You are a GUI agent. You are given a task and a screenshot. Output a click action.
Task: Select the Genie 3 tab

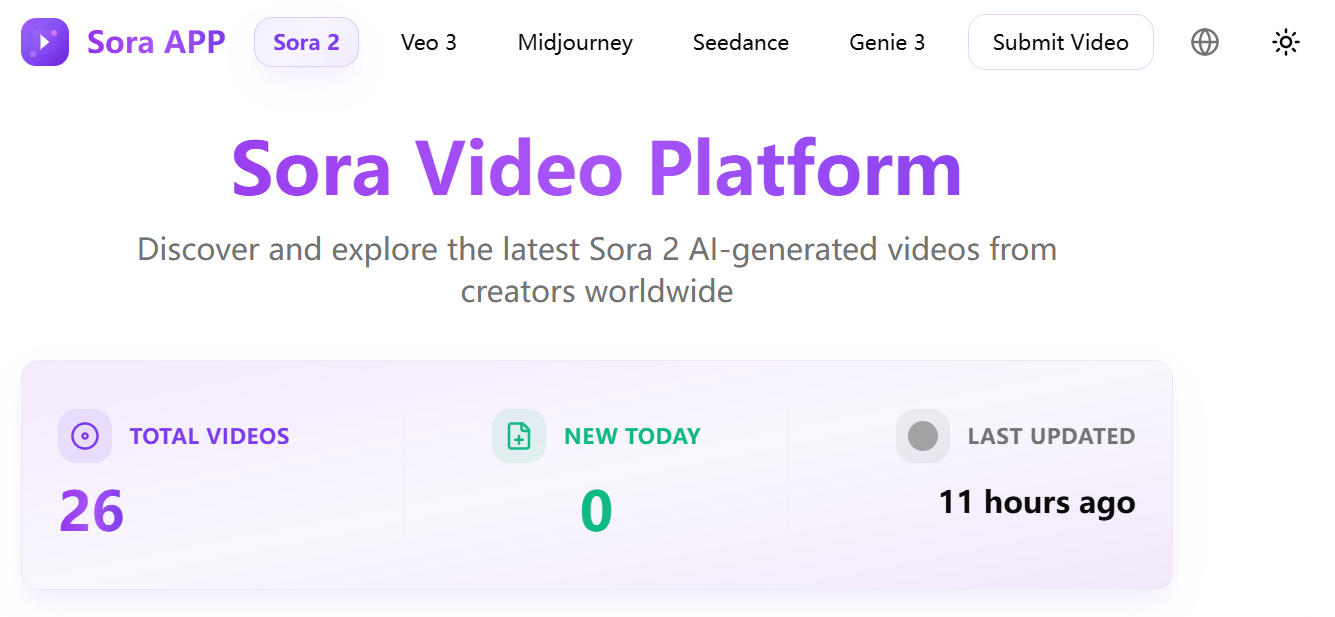tap(887, 42)
